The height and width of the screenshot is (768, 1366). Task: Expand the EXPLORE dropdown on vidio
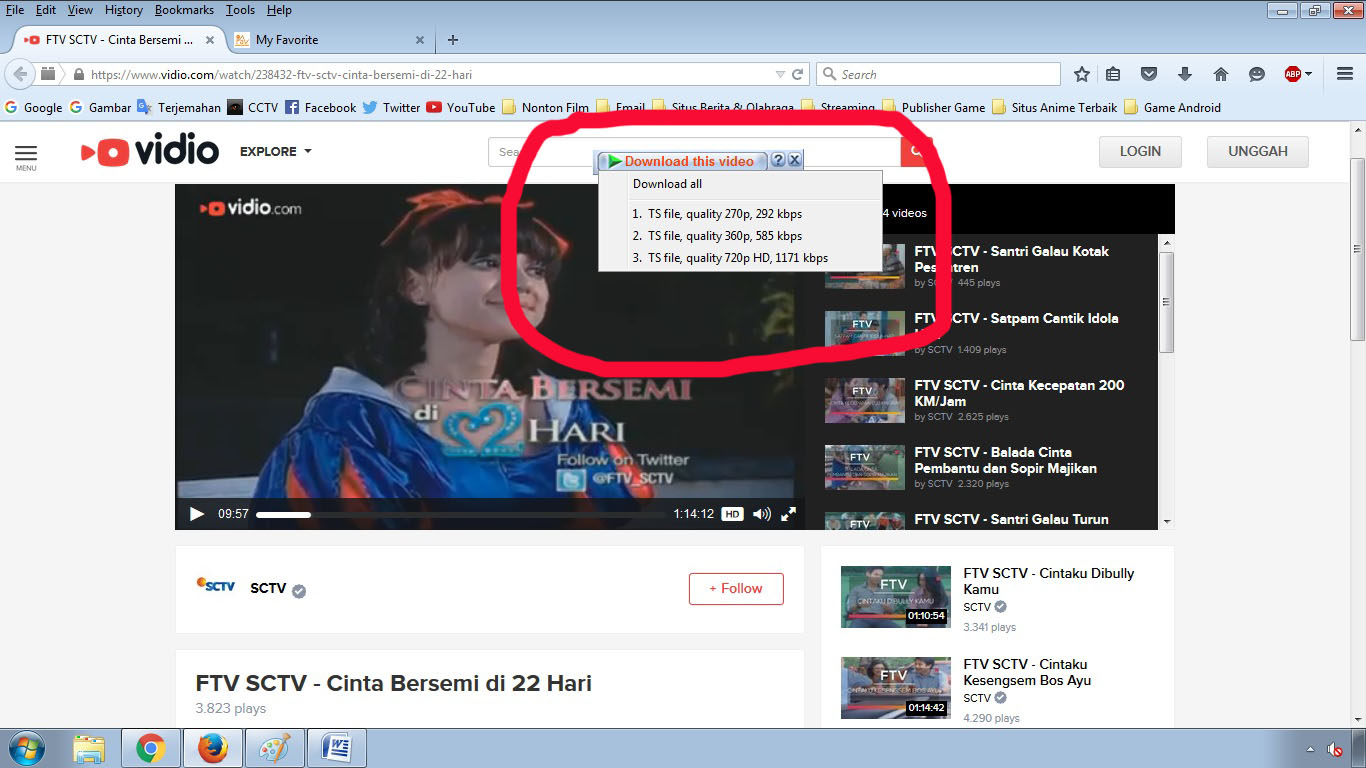(276, 151)
